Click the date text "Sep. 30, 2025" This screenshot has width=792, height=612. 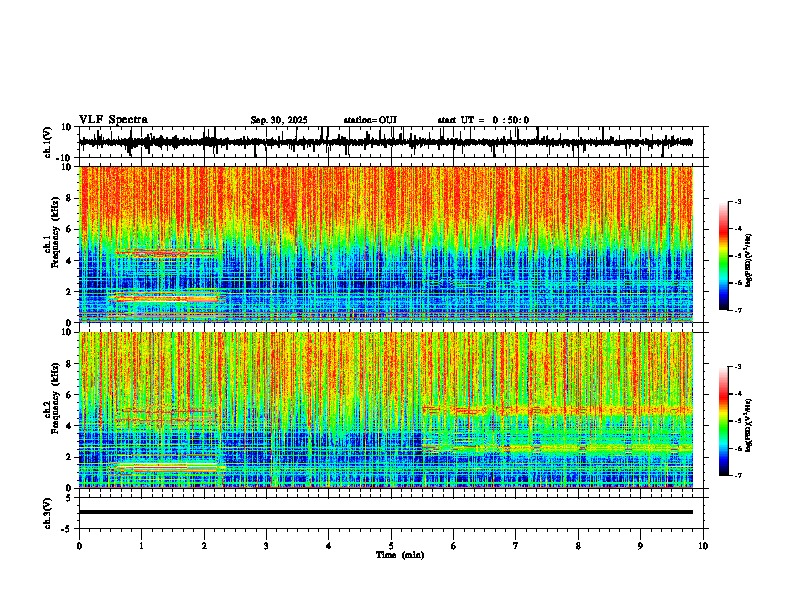pyautogui.click(x=279, y=120)
